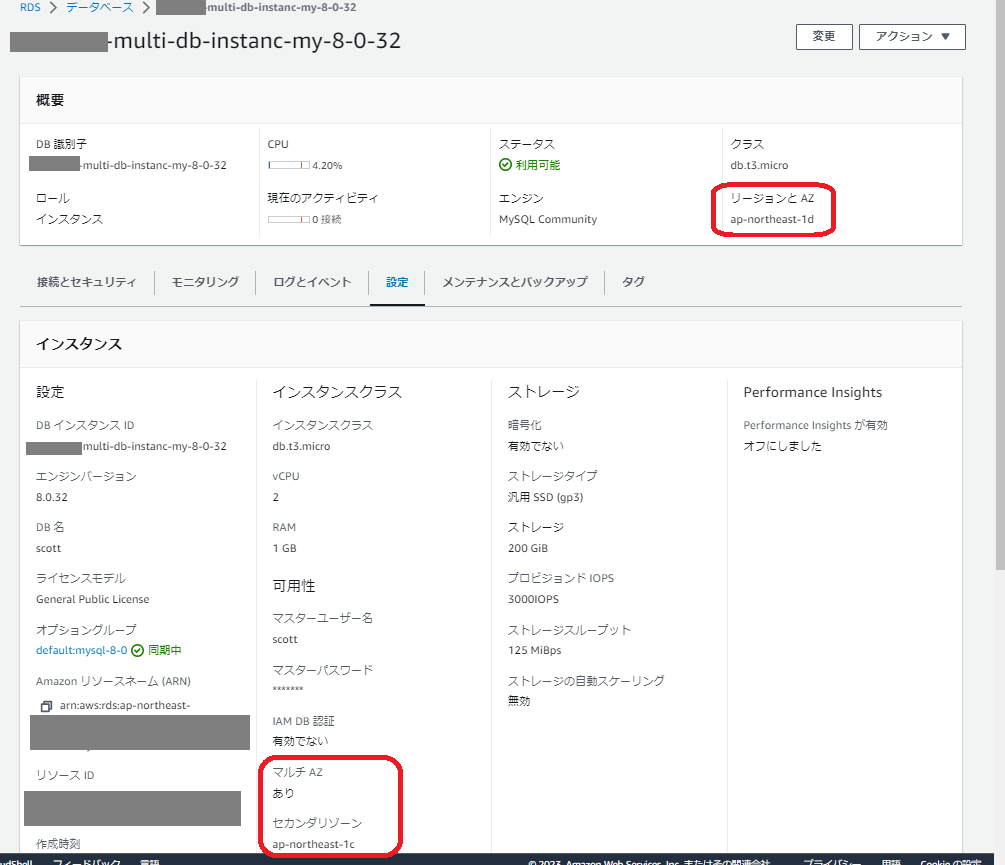Click the option group sync status icon
The height and width of the screenshot is (865, 1005).
[137, 650]
